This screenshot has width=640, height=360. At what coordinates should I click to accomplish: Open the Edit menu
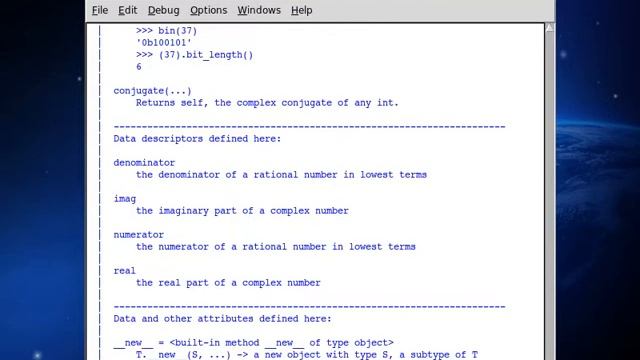coord(127,10)
